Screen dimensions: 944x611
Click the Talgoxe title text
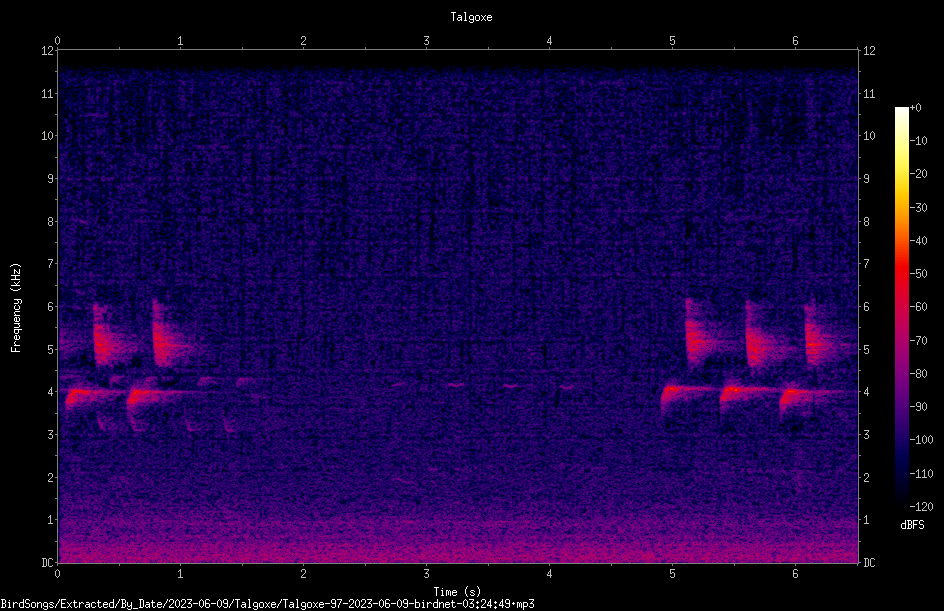[x=471, y=17]
